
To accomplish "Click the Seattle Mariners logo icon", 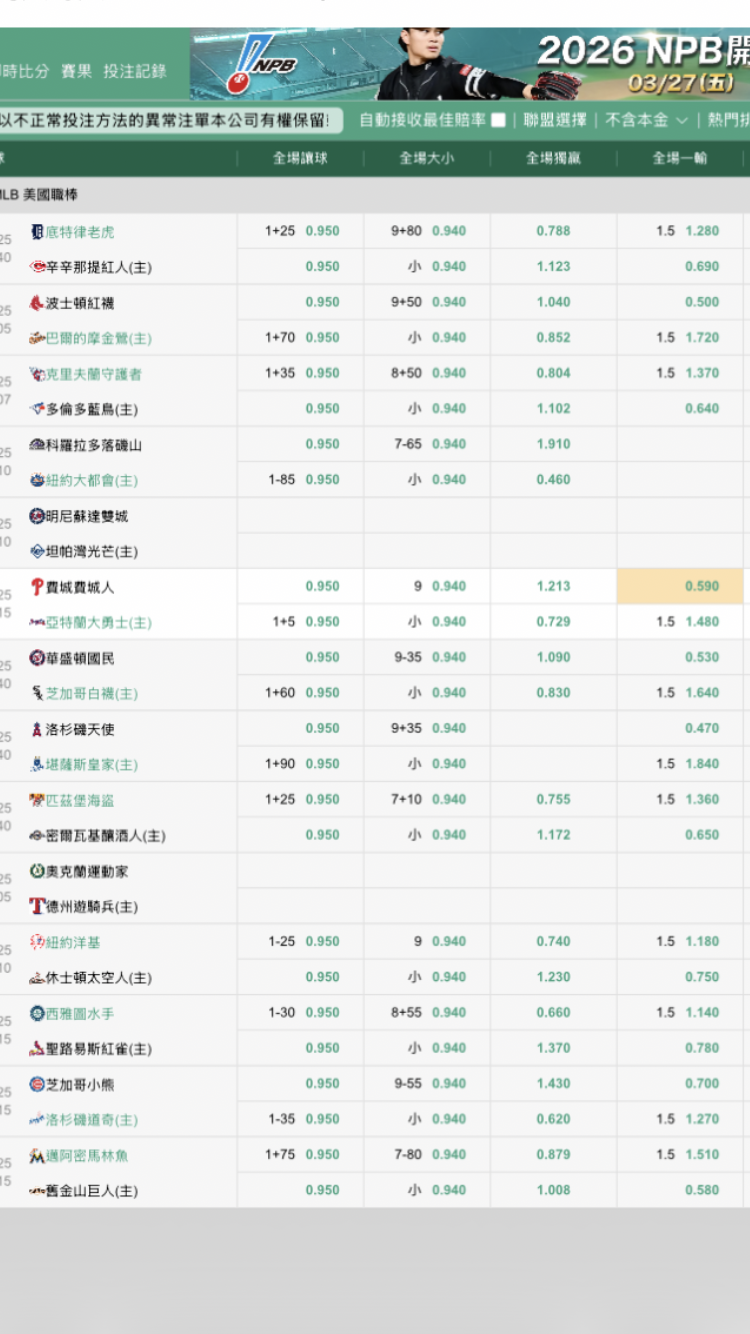I will click(37, 1013).
